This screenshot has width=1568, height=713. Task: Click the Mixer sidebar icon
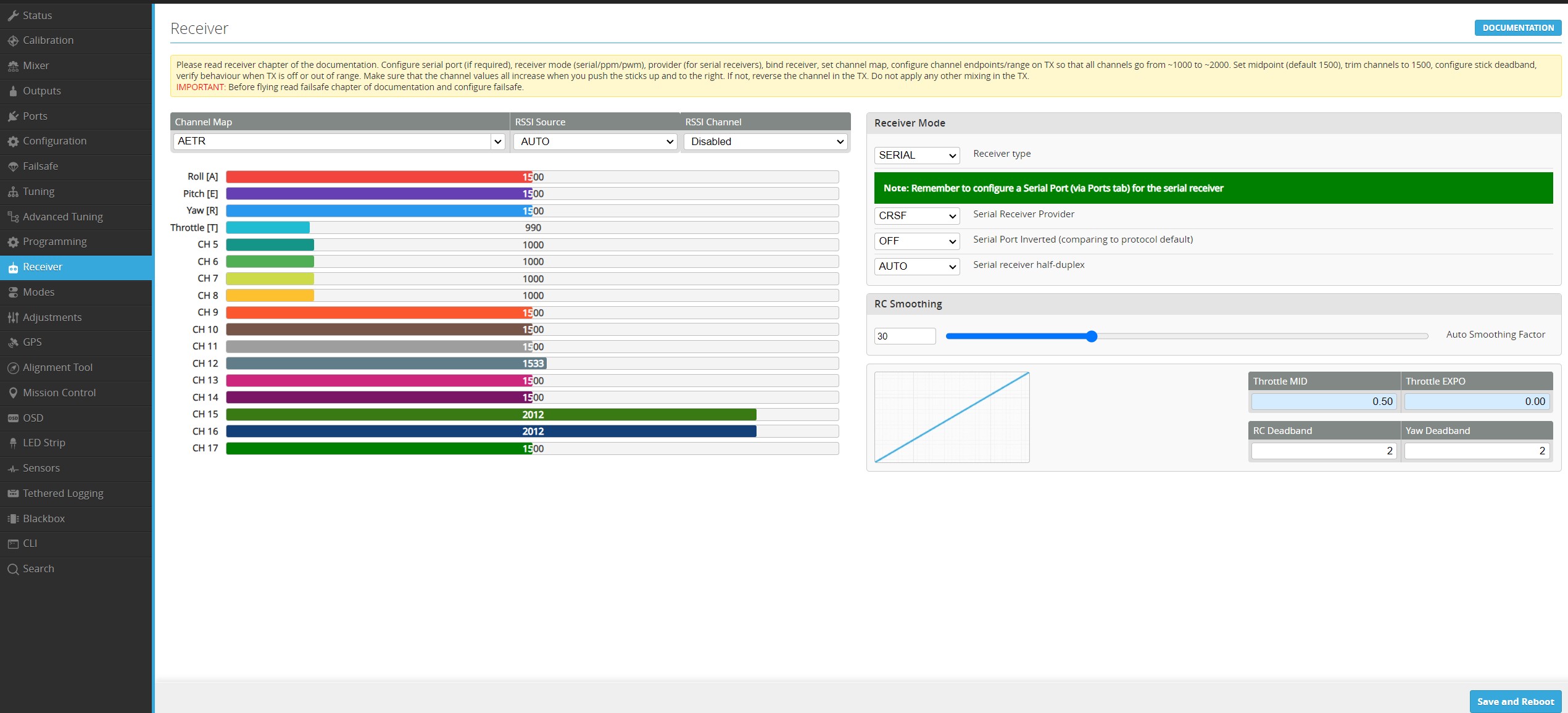[13, 66]
